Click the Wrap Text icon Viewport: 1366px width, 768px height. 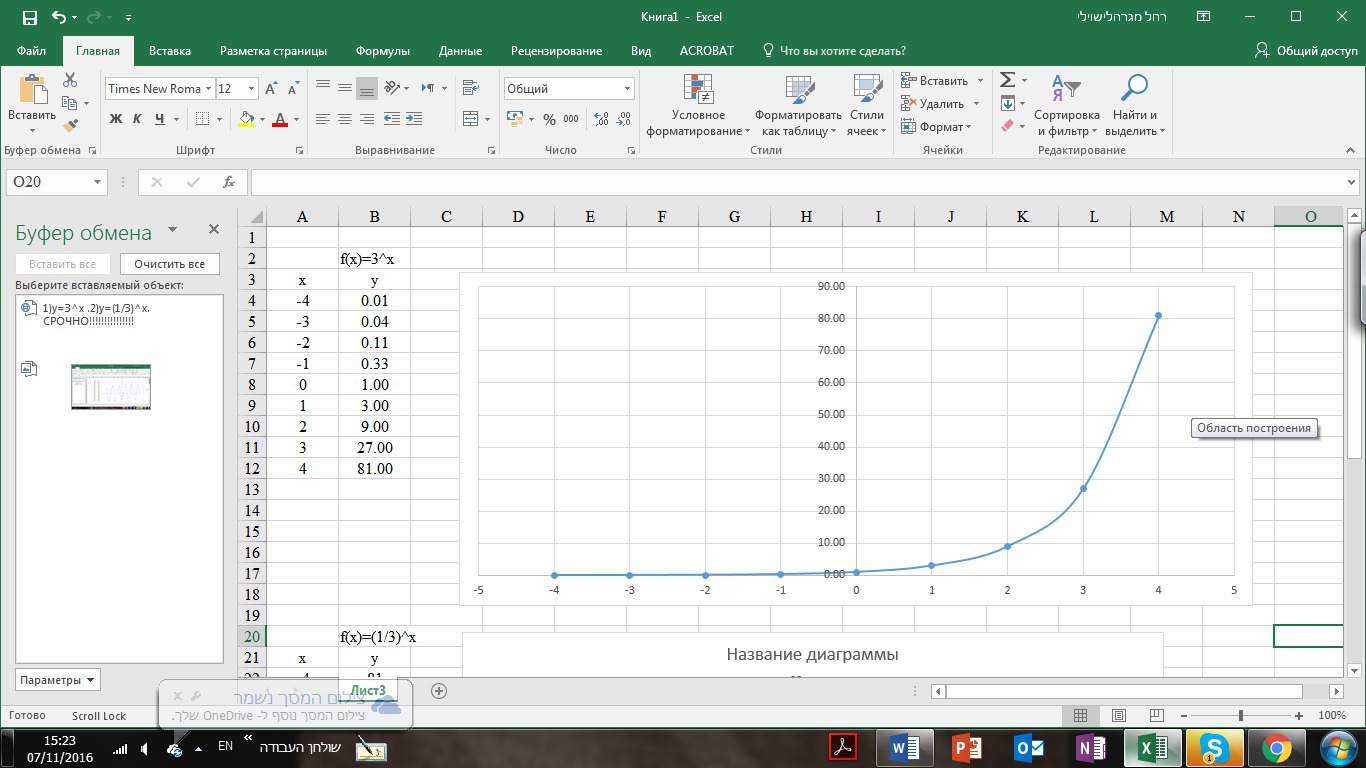(470, 88)
